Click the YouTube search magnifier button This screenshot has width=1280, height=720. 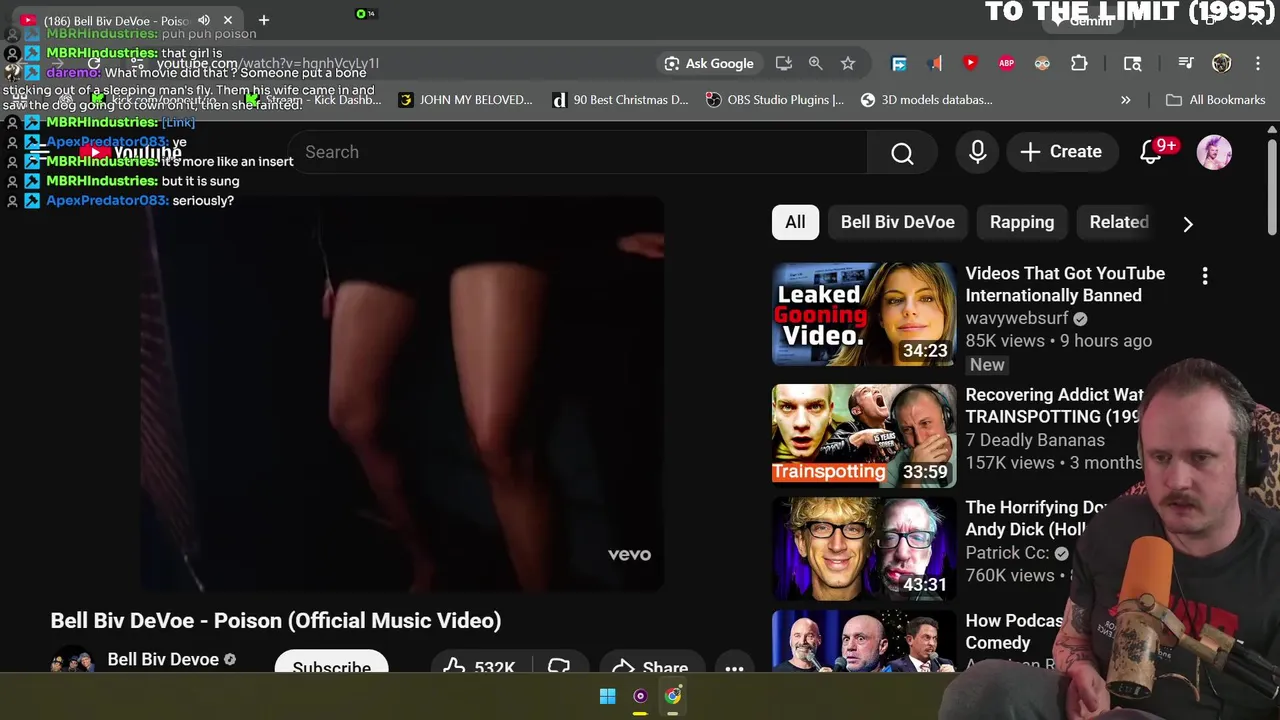pyautogui.click(x=902, y=152)
